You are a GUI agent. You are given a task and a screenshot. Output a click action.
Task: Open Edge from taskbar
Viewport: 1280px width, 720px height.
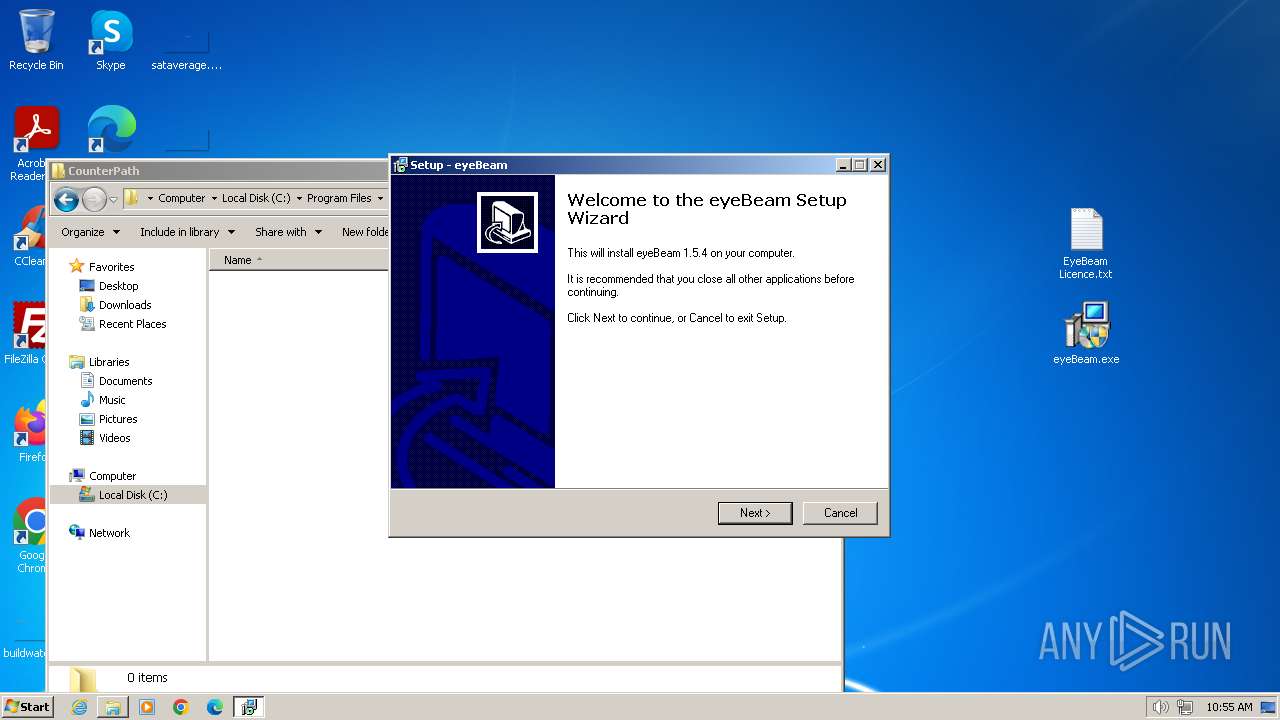[x=215, y=707]
